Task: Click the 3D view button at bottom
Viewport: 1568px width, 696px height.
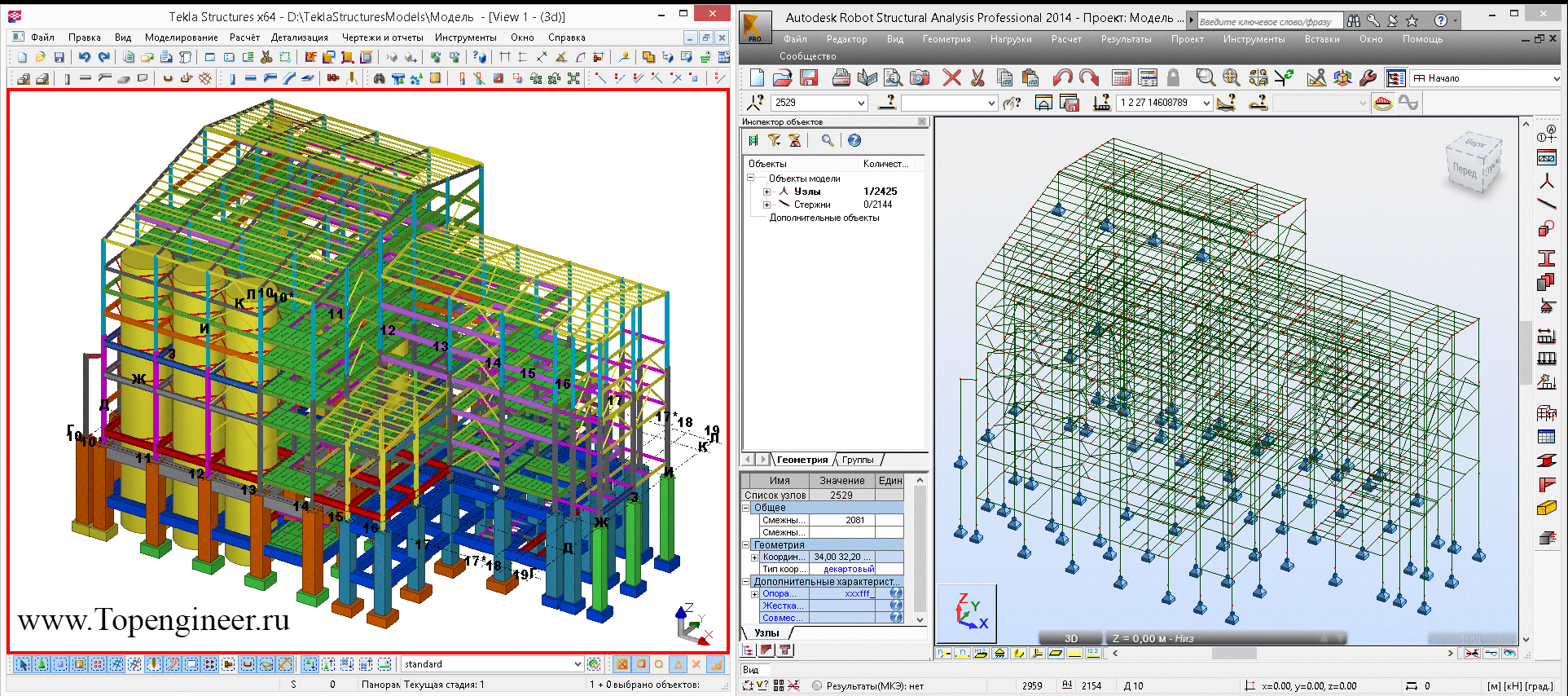Action: pos(1070,638)
